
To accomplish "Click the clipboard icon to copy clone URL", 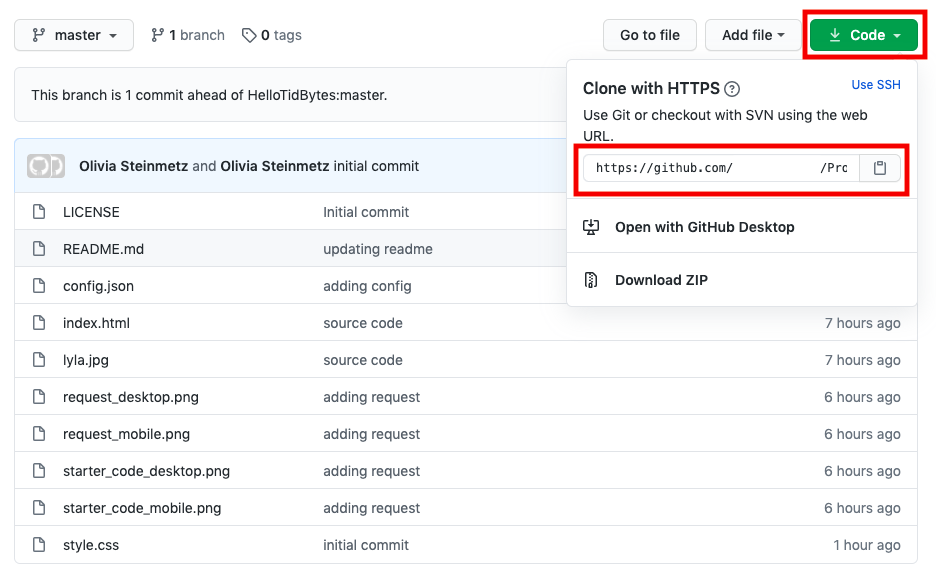I will (x=880, y=168).
